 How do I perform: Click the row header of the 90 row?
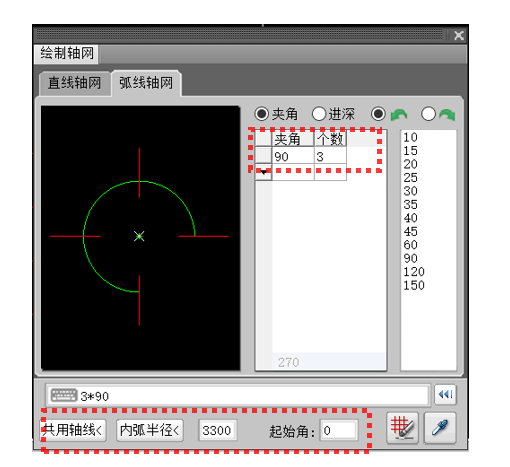tap(263, 156)
